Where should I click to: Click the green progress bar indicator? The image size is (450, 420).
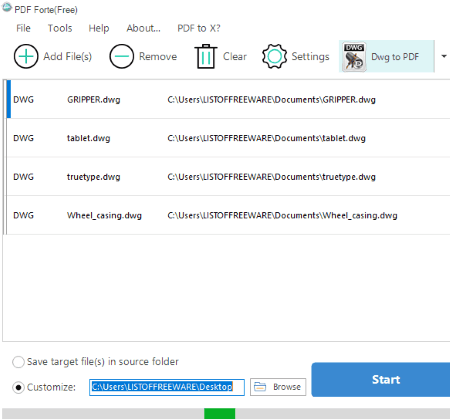click(220, 413)
